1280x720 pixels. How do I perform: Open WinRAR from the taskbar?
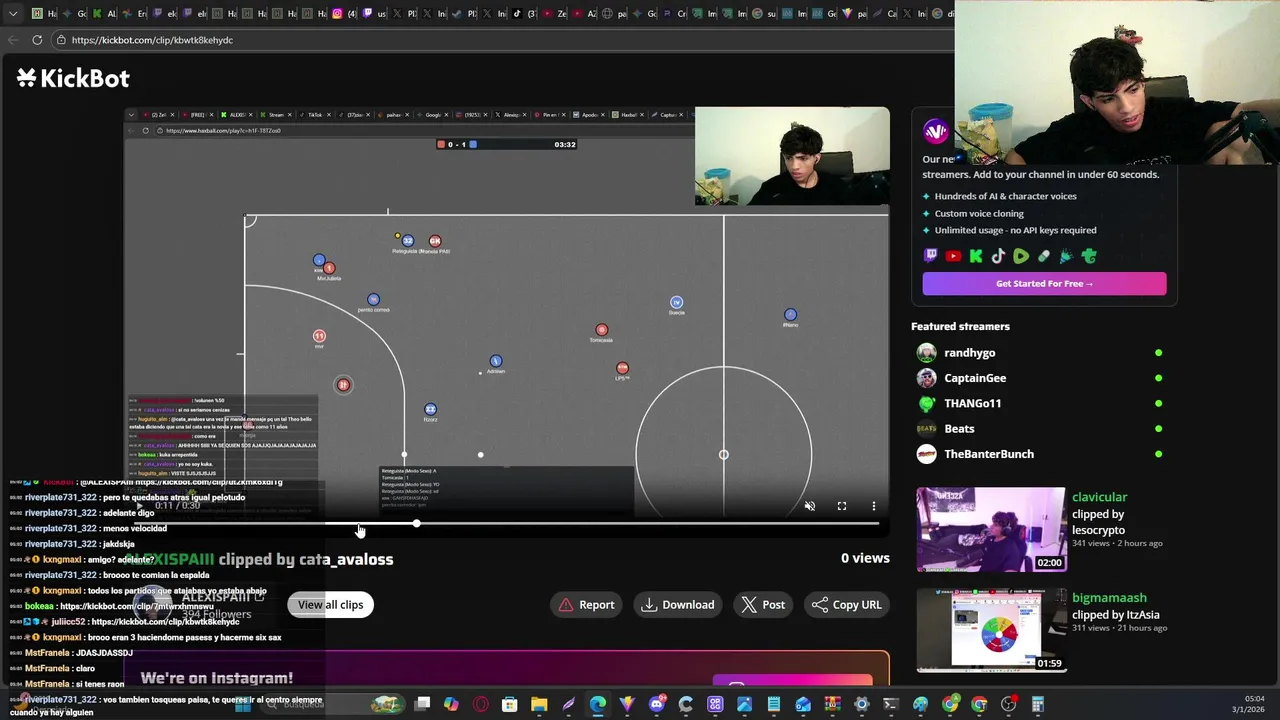coord(832,705)
